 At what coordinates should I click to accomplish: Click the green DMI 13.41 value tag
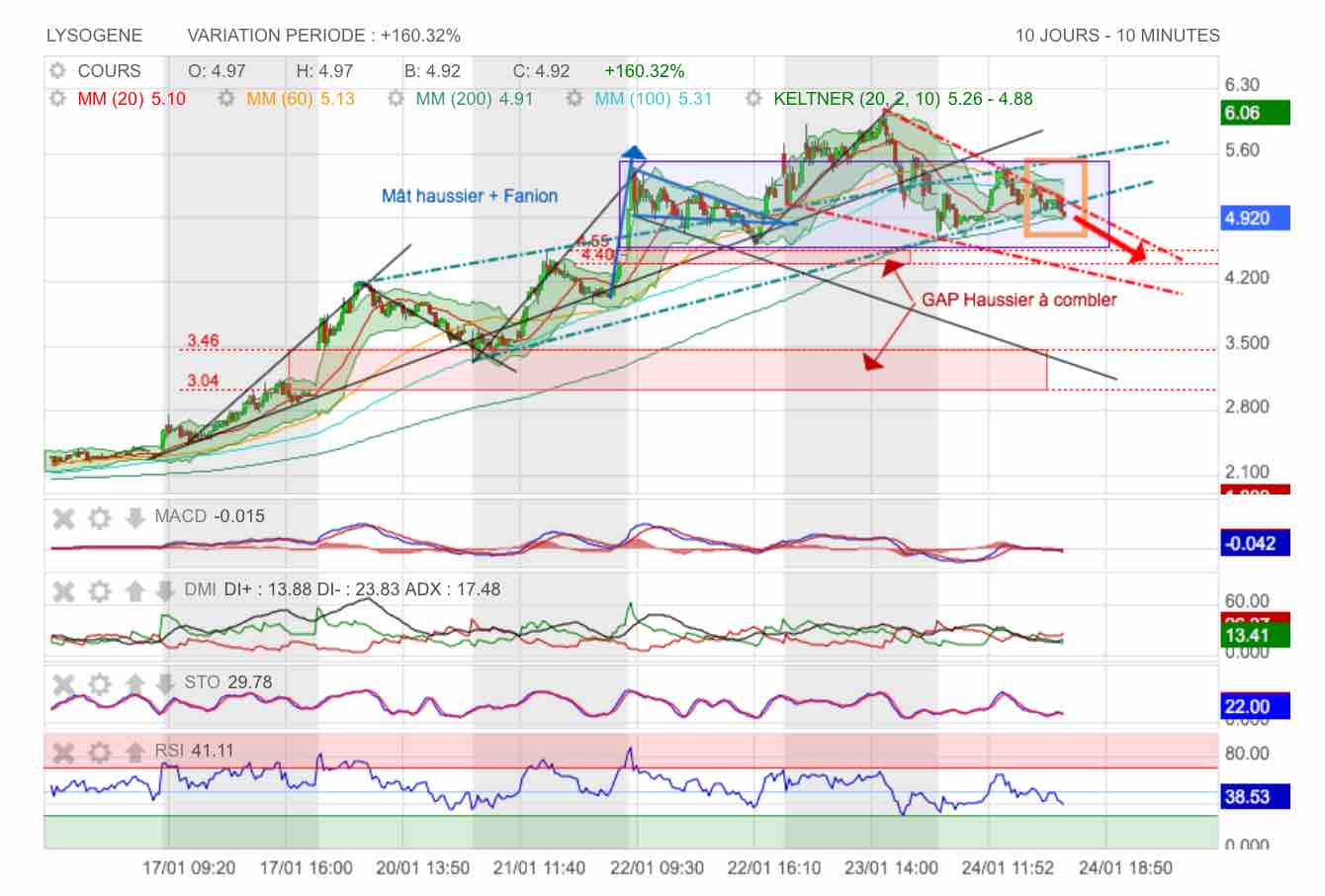pos(1256,635)
